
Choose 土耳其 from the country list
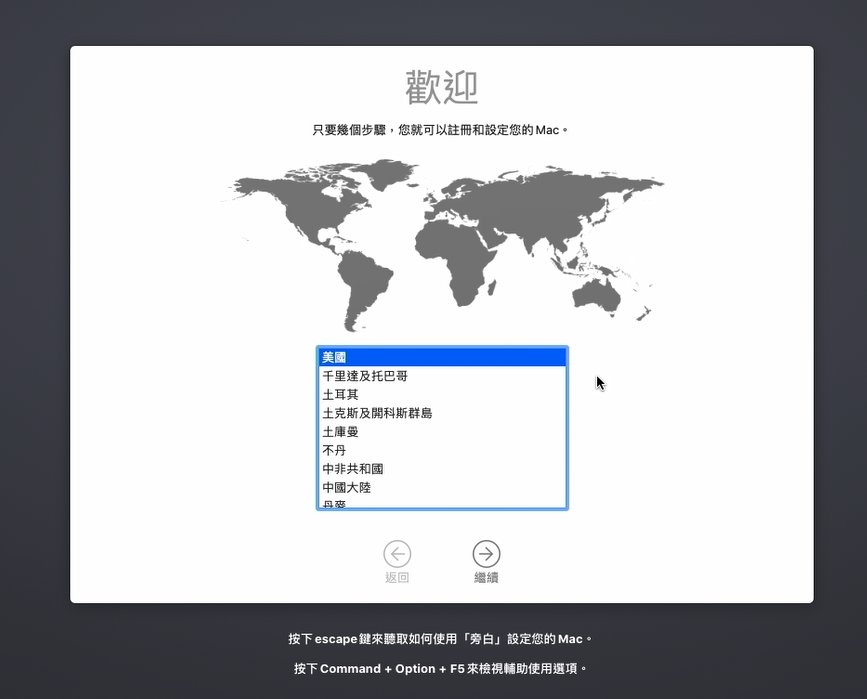pyautogui.click(x=442, y=395)
